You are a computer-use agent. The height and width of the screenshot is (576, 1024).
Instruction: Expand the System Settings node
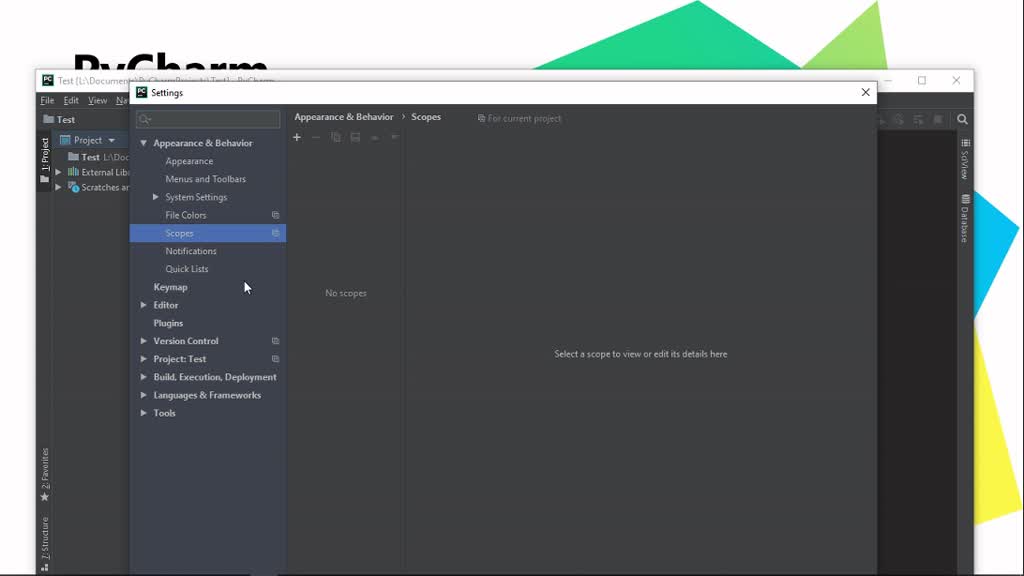tap(155, 197)
